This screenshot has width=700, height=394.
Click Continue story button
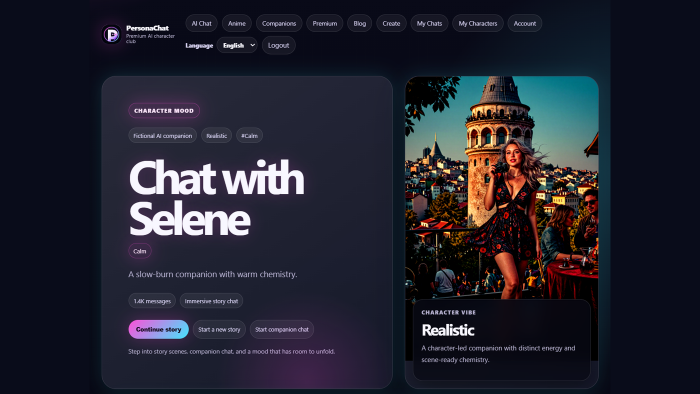click(x=158, y=329)
